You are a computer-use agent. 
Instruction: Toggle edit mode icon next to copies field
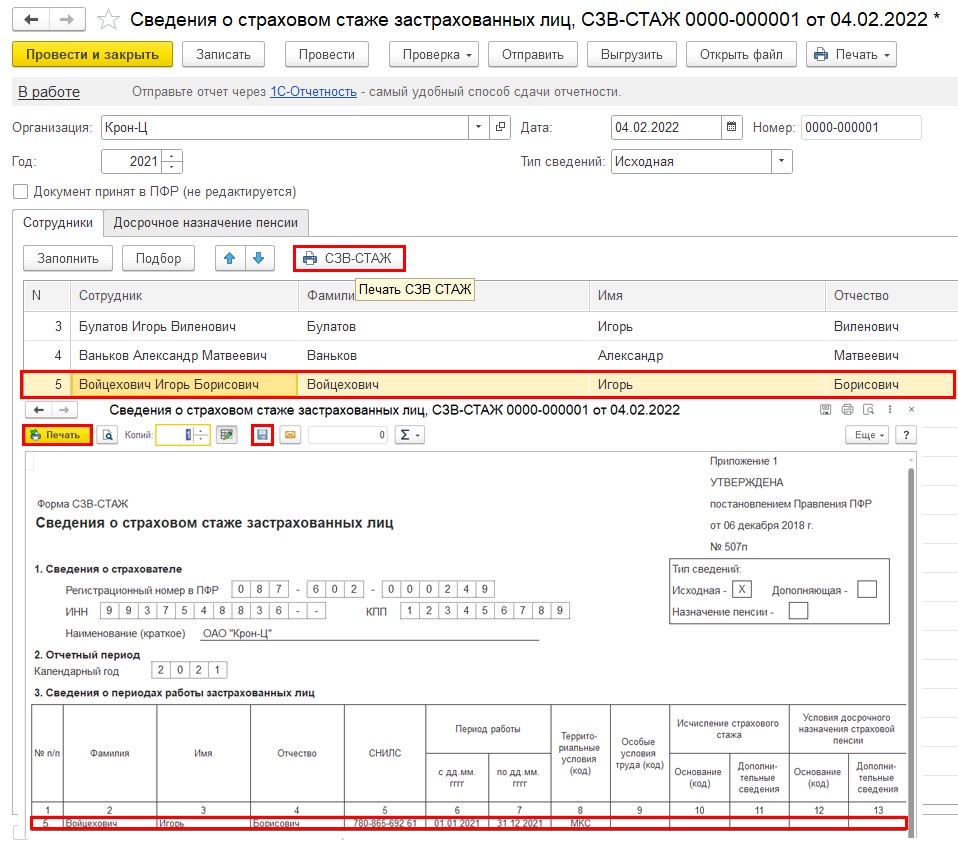226,435
